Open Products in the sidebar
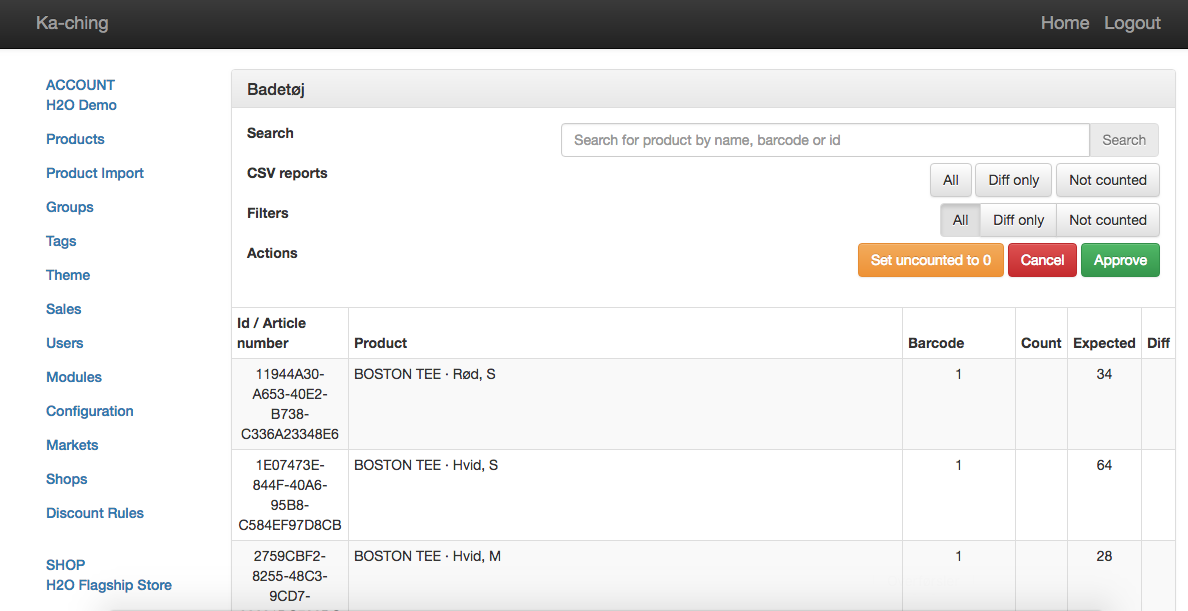Image resolution: width=1188 pixels, height=611 pixels. (75, 139)
